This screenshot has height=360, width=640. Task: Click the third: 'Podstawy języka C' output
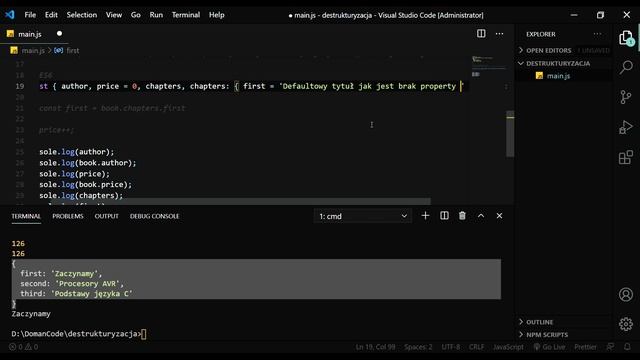click(x=76, y=293)
